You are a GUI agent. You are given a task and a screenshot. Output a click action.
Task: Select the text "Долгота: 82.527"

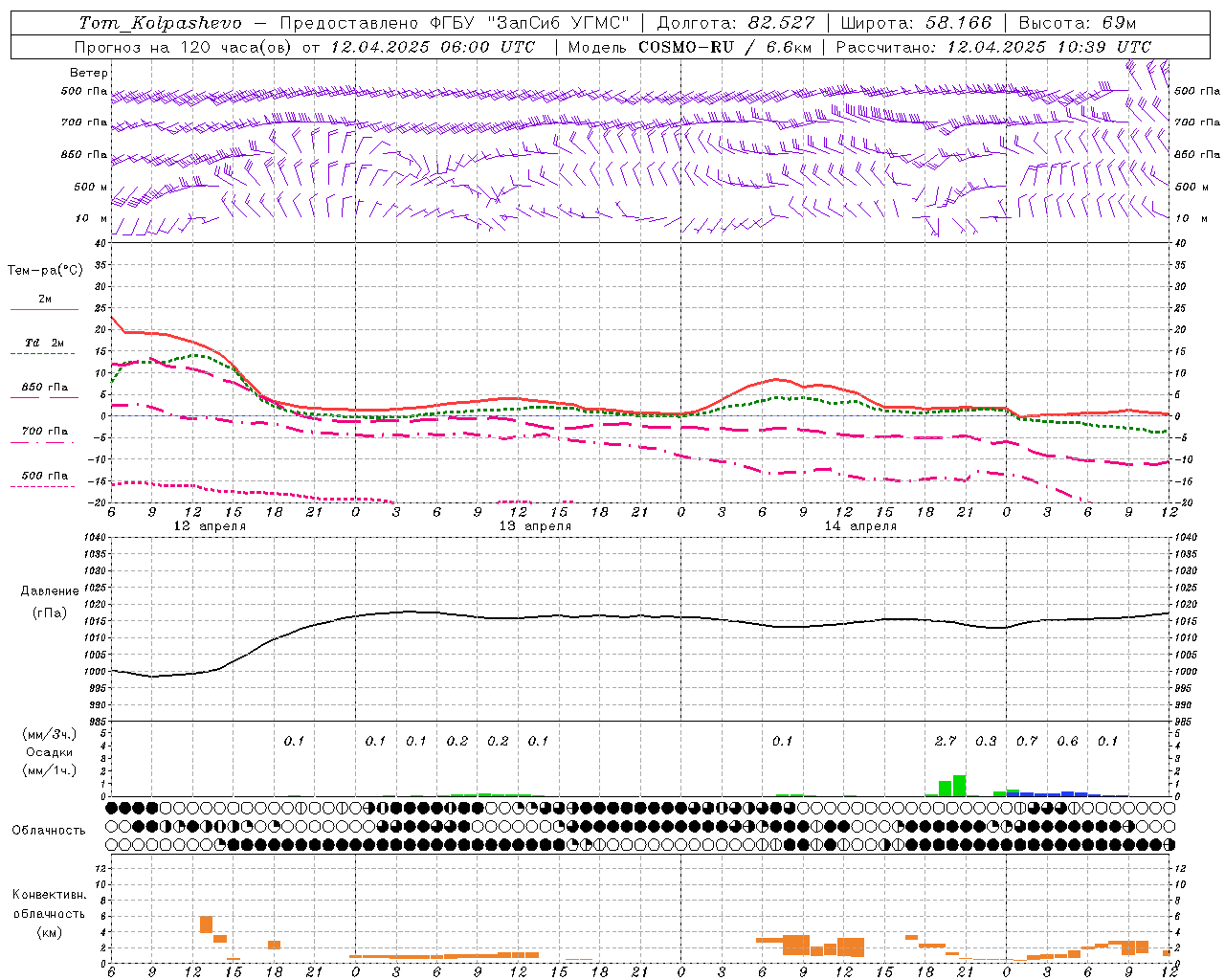click(736, 23)
